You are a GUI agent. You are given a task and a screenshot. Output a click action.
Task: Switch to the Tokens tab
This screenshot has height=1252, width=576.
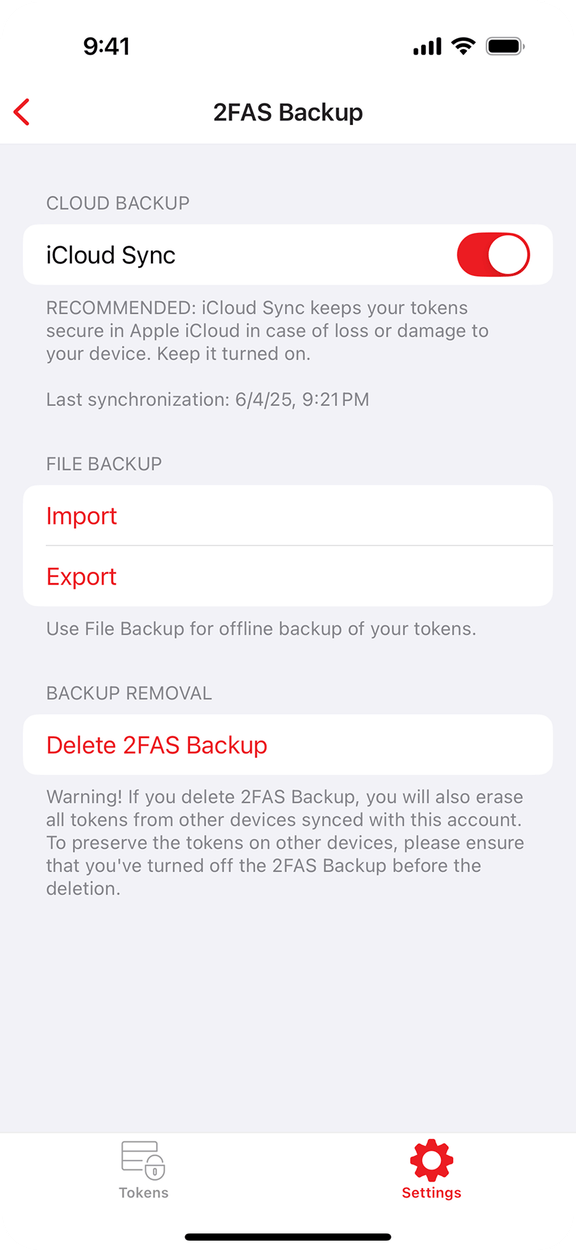point(143,1170)
